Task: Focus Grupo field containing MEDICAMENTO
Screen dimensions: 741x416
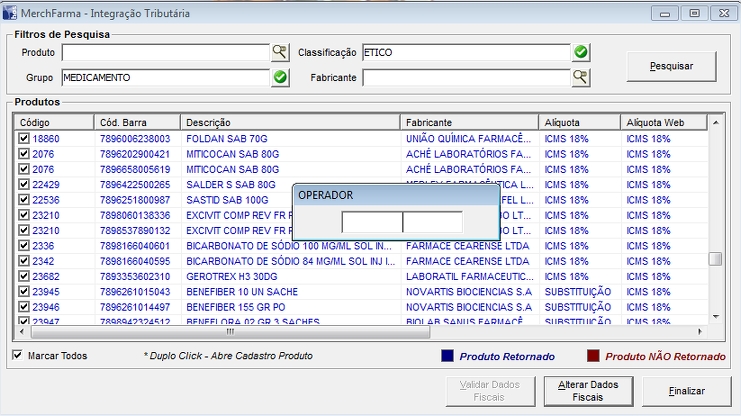Action: pyautogui.click(x=165, y=78)
